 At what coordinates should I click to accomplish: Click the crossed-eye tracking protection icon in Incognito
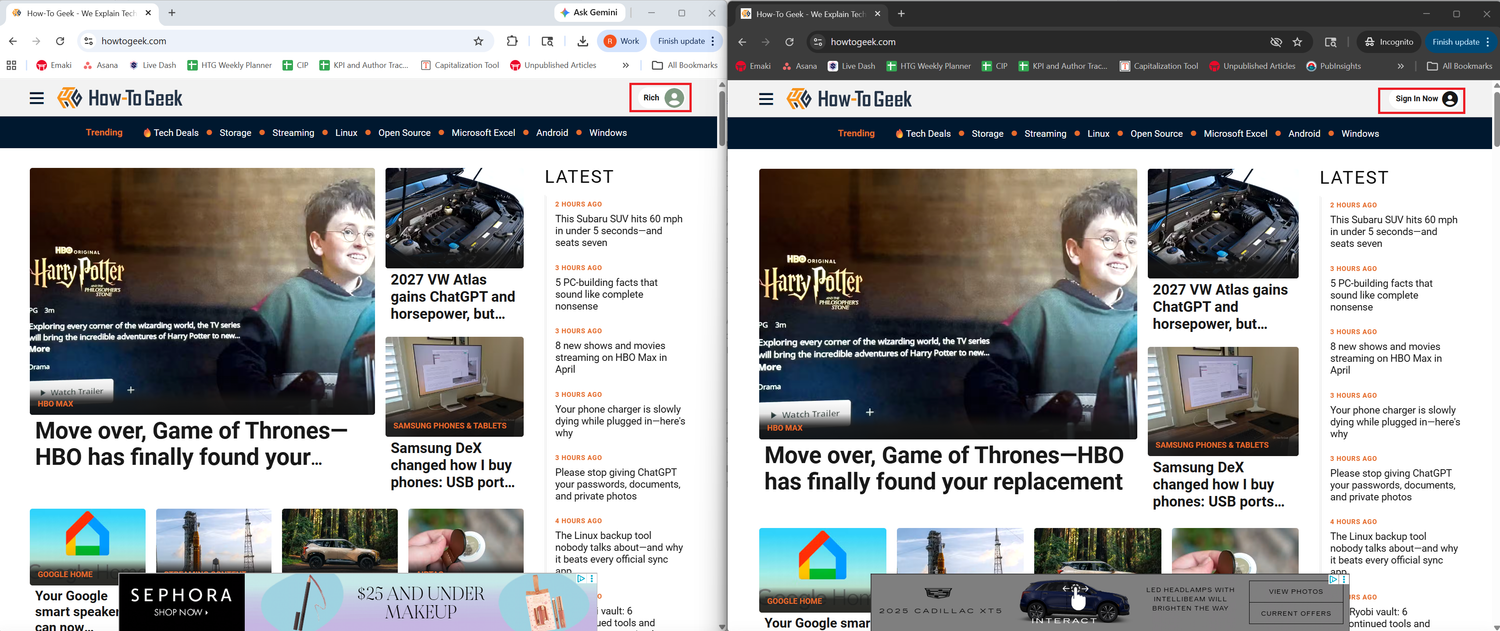coord(1276,42)
